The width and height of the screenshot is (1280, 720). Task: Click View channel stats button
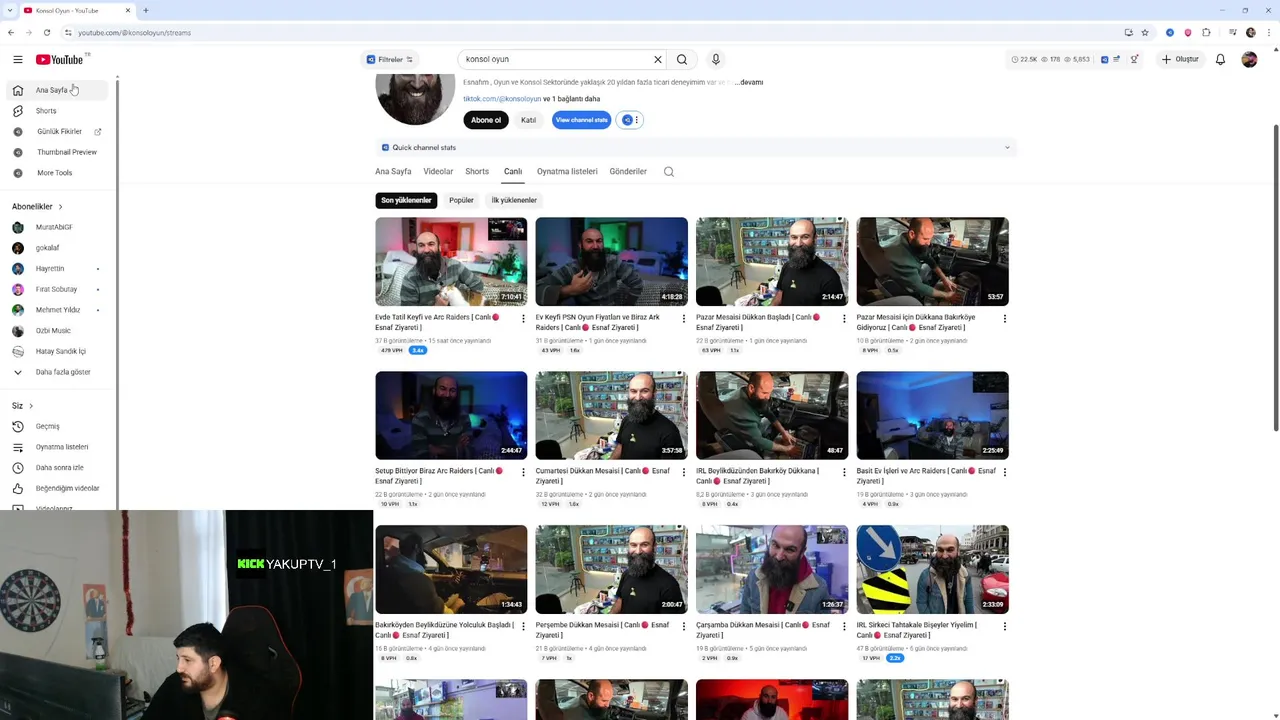point(581,120)
